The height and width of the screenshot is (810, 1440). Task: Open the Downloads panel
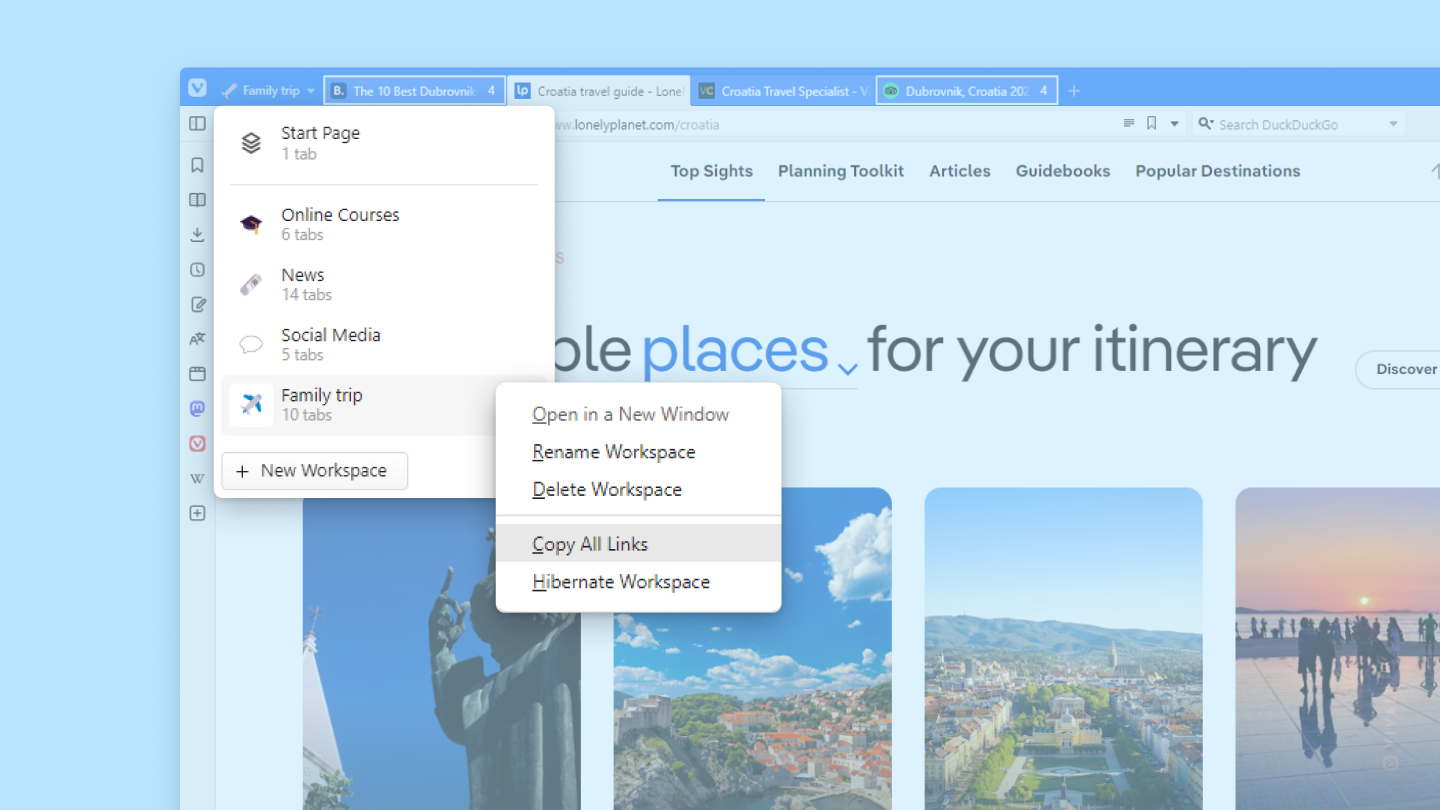(197, 235)
